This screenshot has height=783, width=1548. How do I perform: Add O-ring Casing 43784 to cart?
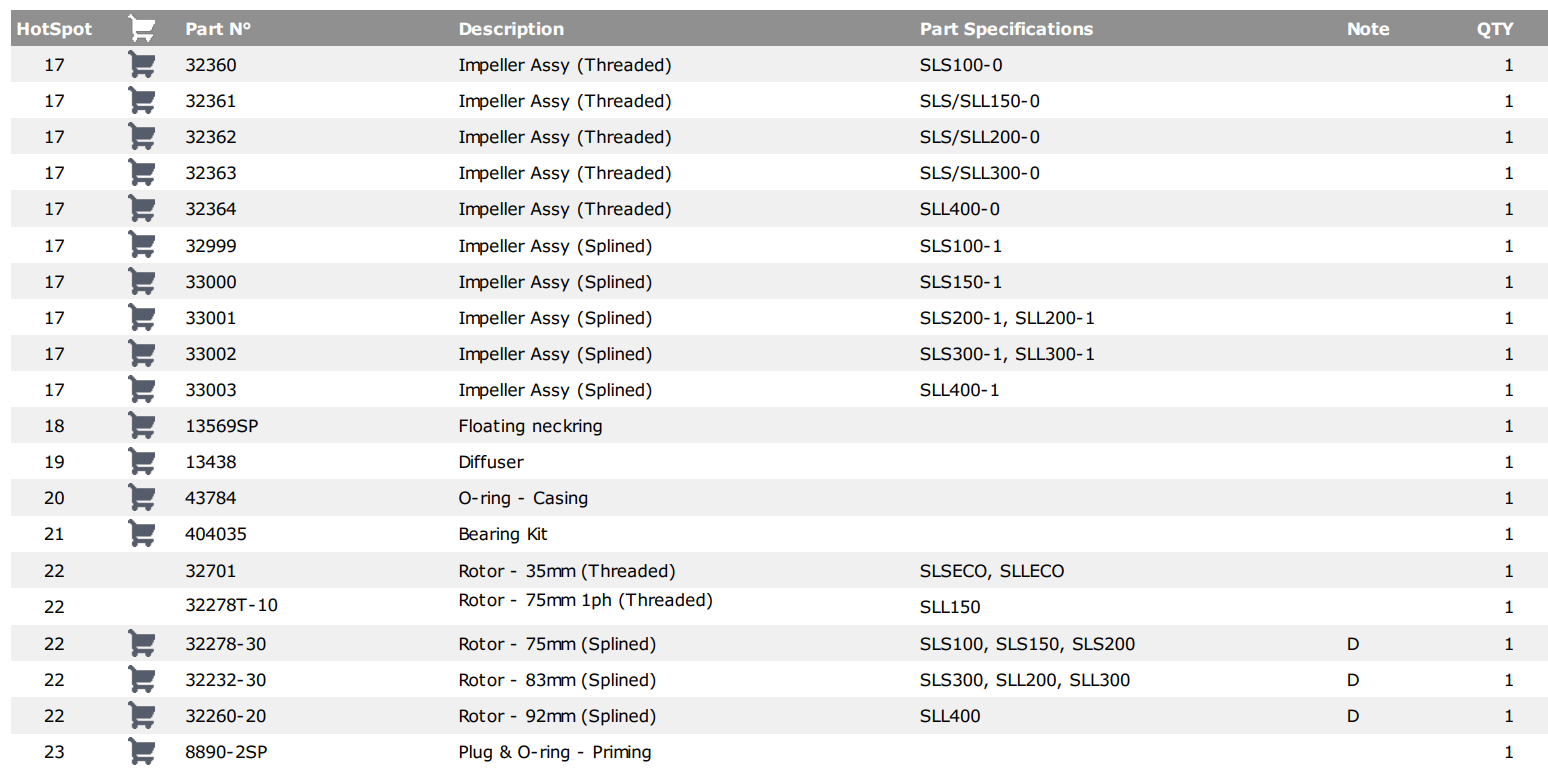pyautogui.click(x=142, y=498)
